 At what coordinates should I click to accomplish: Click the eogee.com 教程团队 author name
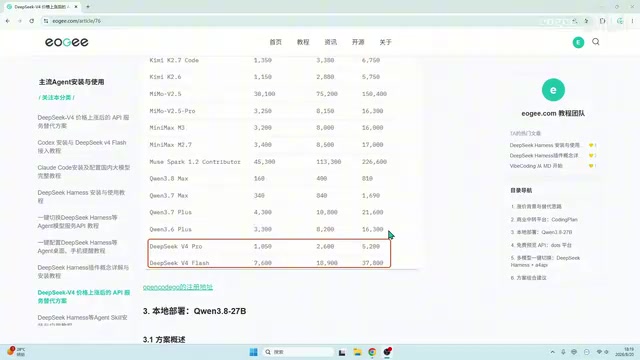pos(553,113)
